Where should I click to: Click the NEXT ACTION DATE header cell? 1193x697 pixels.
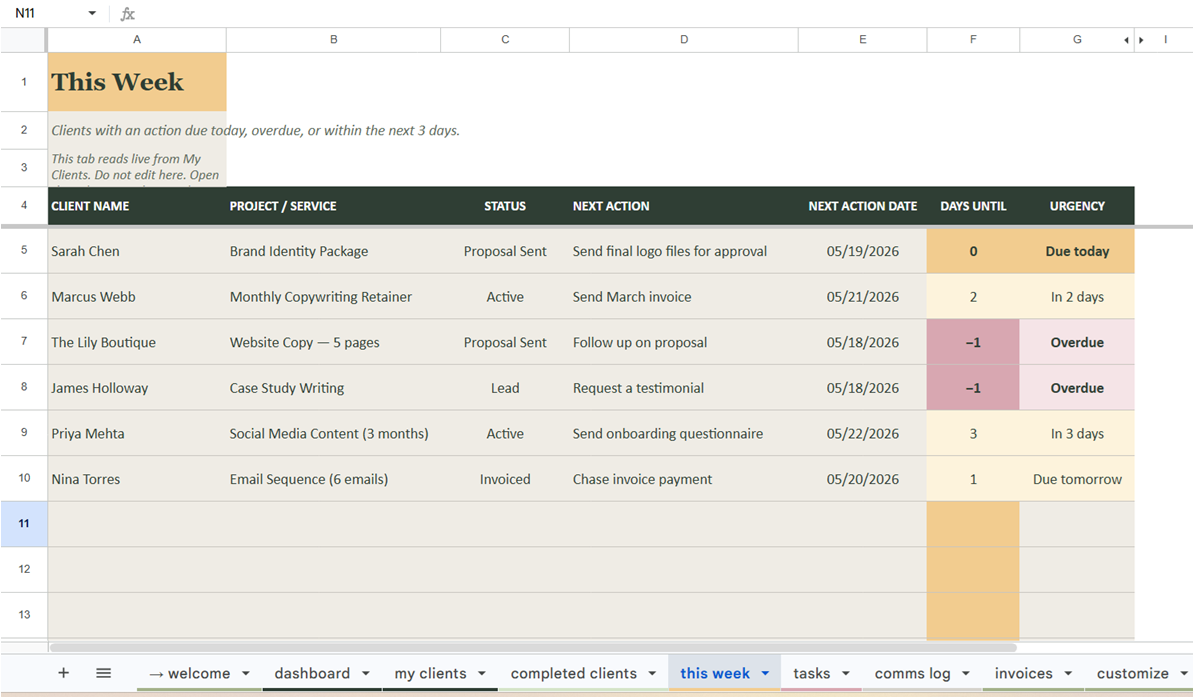coord(863,205)
